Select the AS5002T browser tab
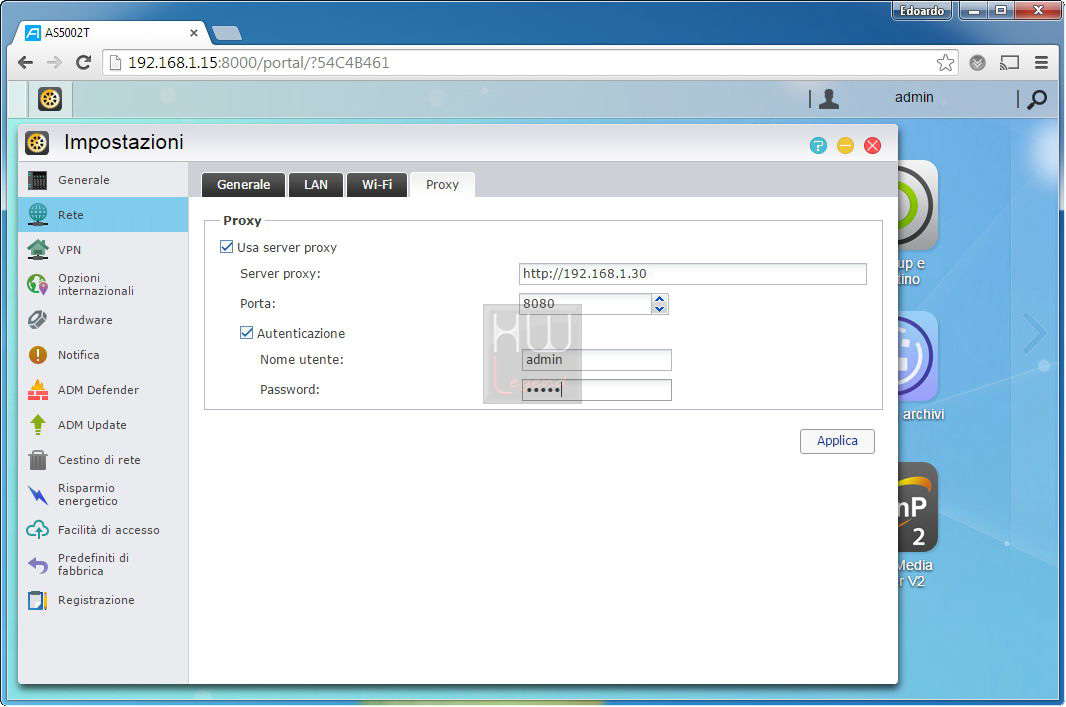Viewport: 1066px width, 707px height. 109,33
